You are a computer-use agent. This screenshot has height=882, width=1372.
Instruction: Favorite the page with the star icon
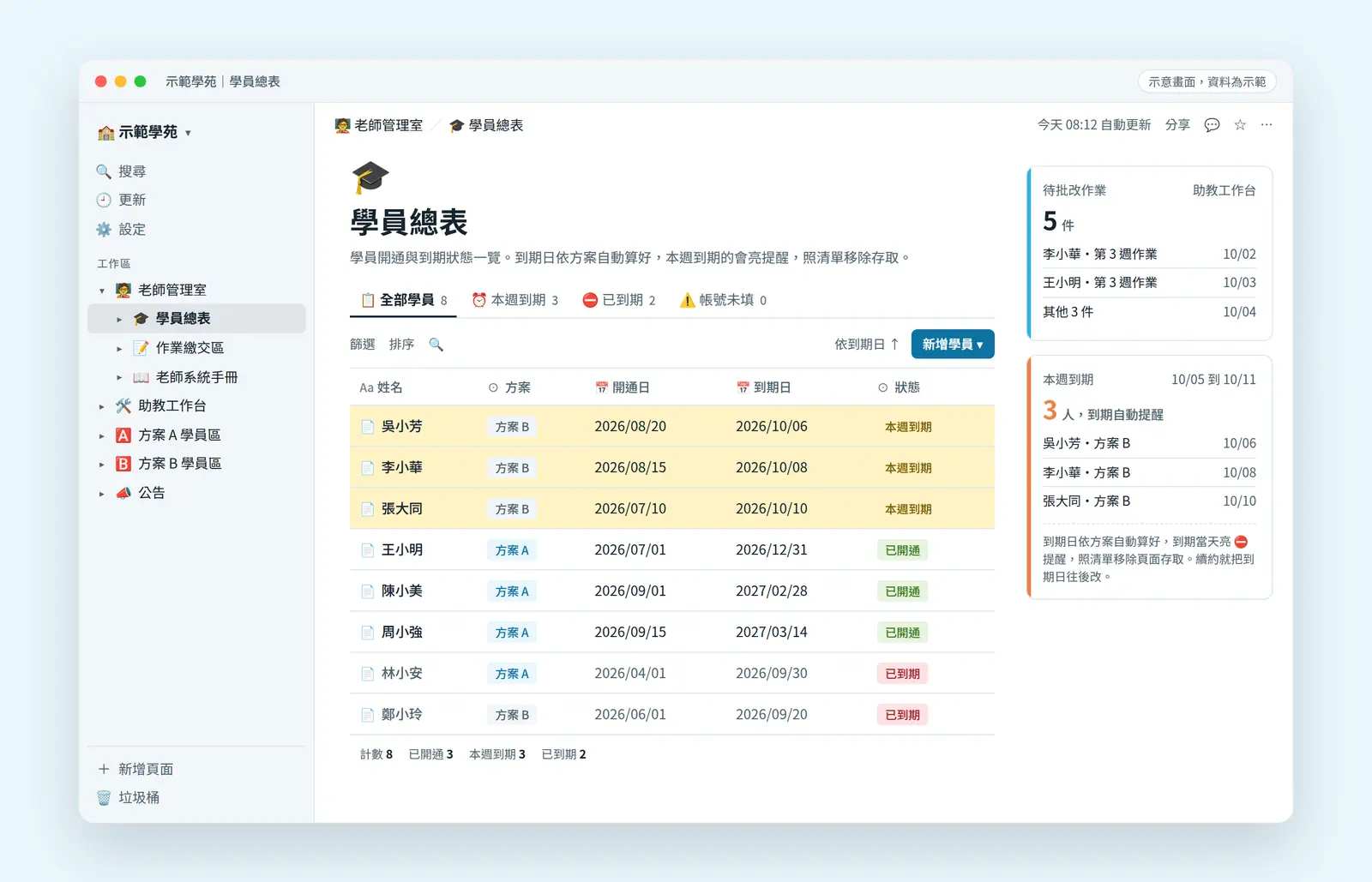coord(1240,125)
